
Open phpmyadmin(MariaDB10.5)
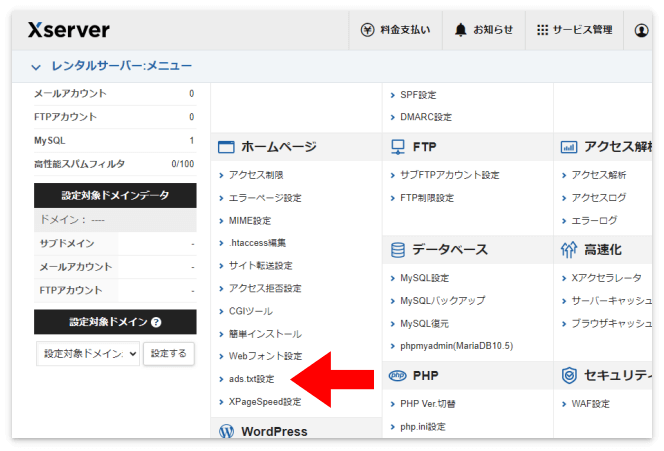(x=456, y=346)
